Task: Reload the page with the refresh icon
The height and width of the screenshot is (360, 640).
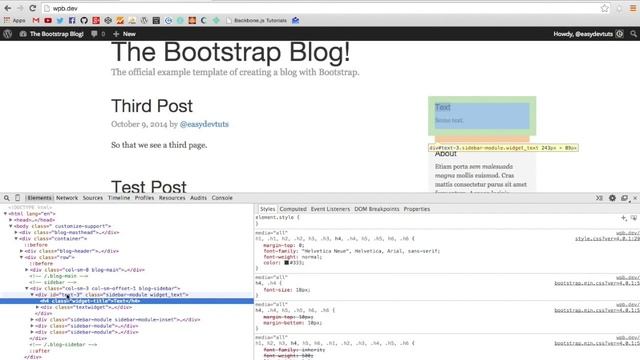Action: 32,8
